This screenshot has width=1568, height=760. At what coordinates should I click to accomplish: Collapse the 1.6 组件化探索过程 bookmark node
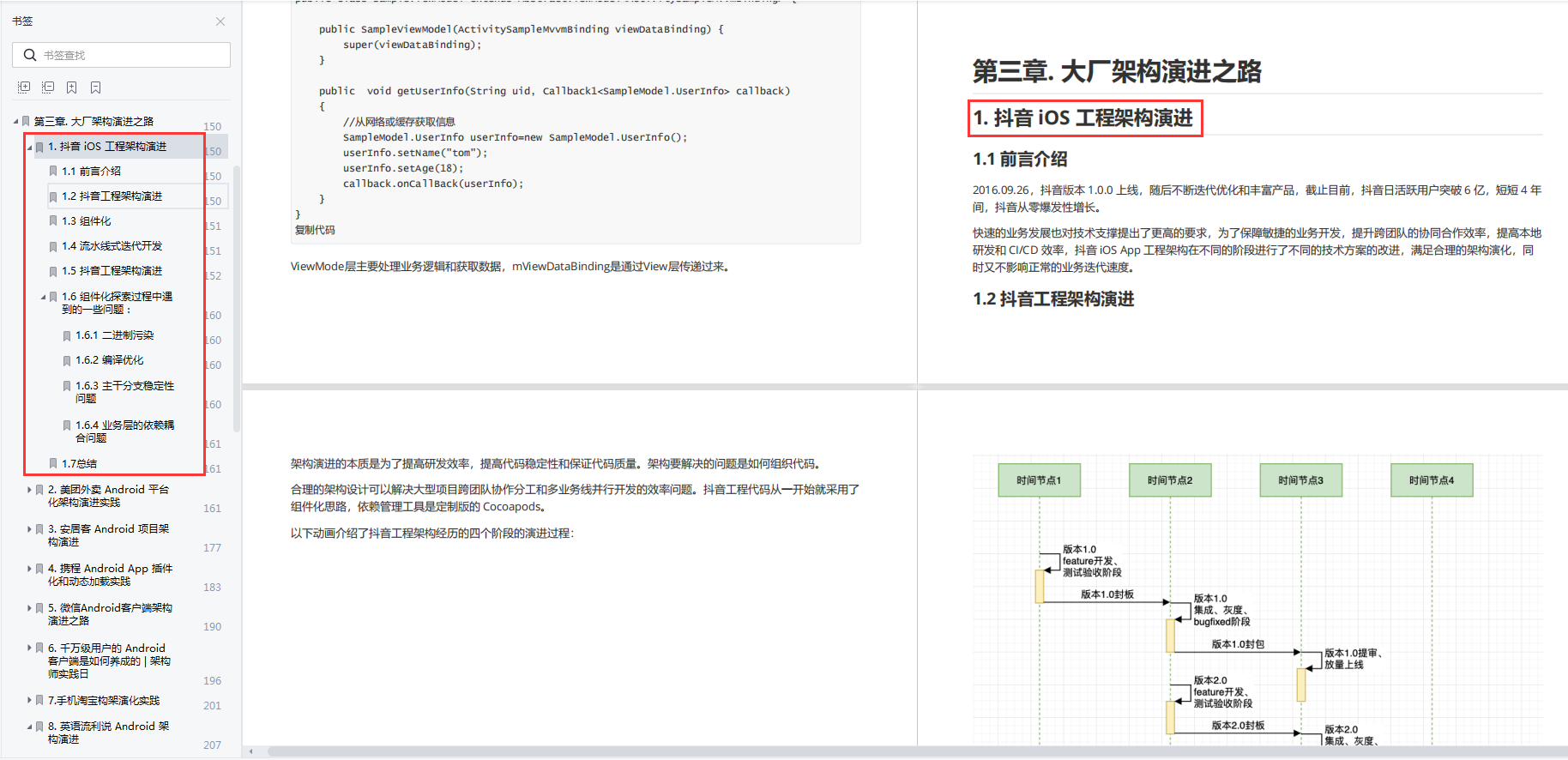tap(43, 297)
